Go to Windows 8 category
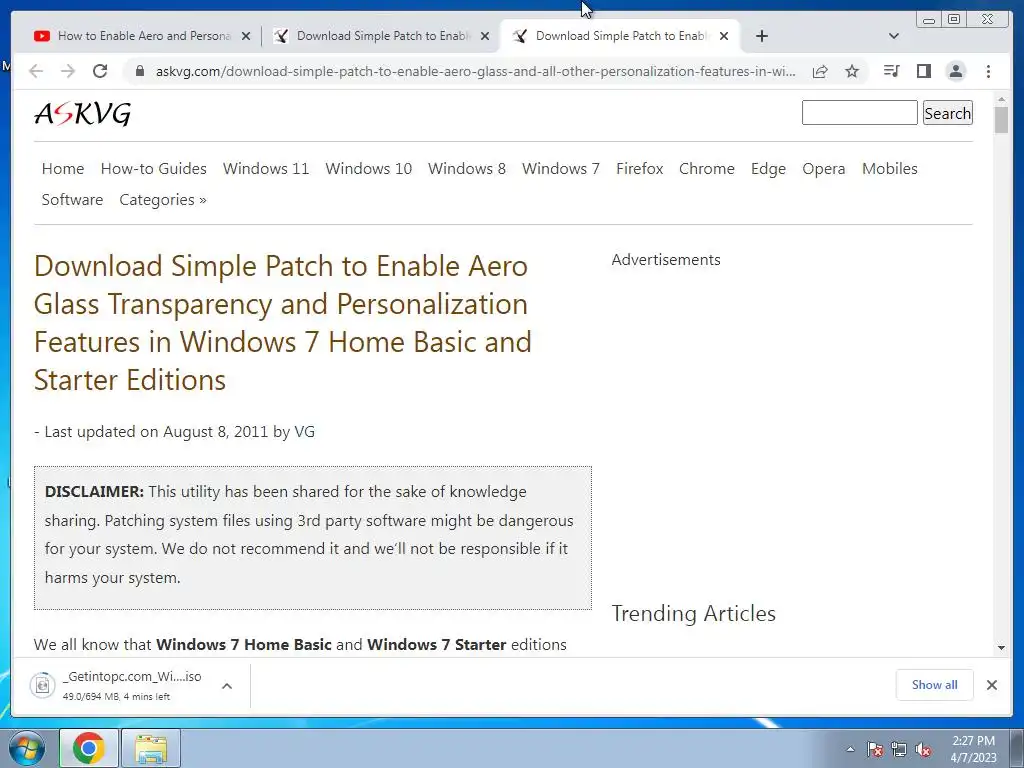The height and width of the screenshot is (768, 1024). [x=467, y=168]
